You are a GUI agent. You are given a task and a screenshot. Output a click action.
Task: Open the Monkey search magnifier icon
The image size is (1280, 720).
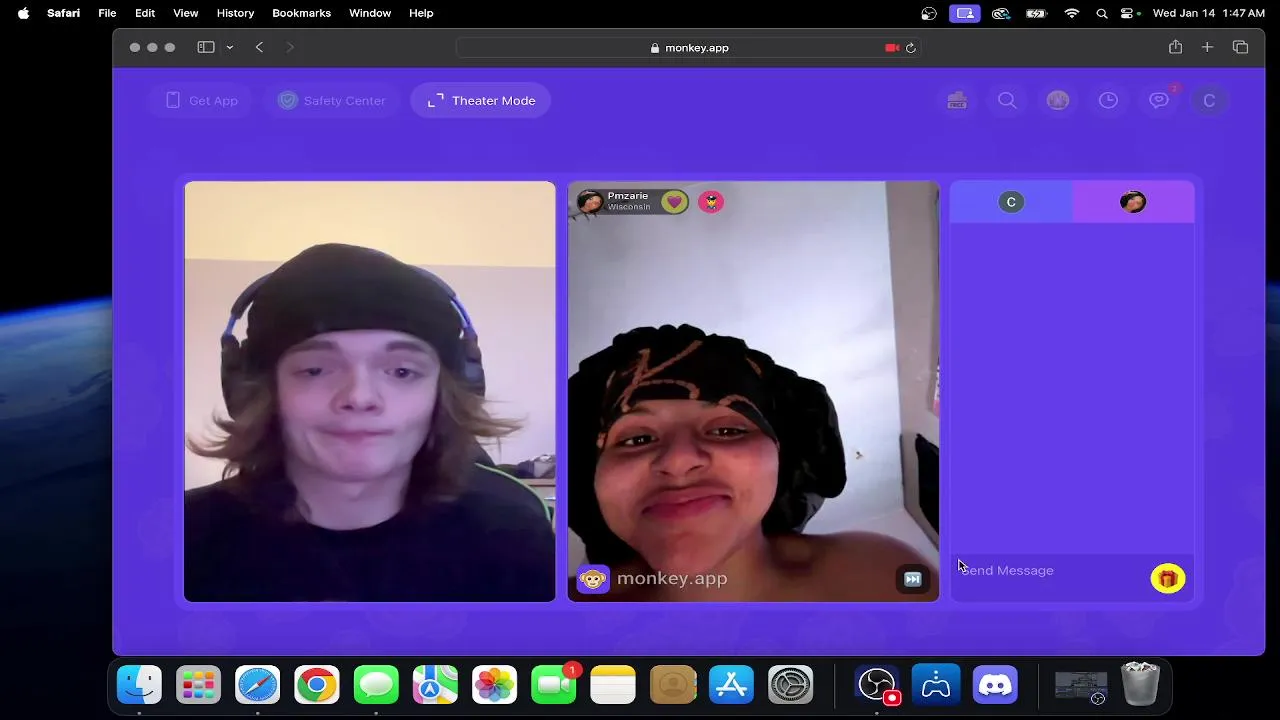(1007, 100)
